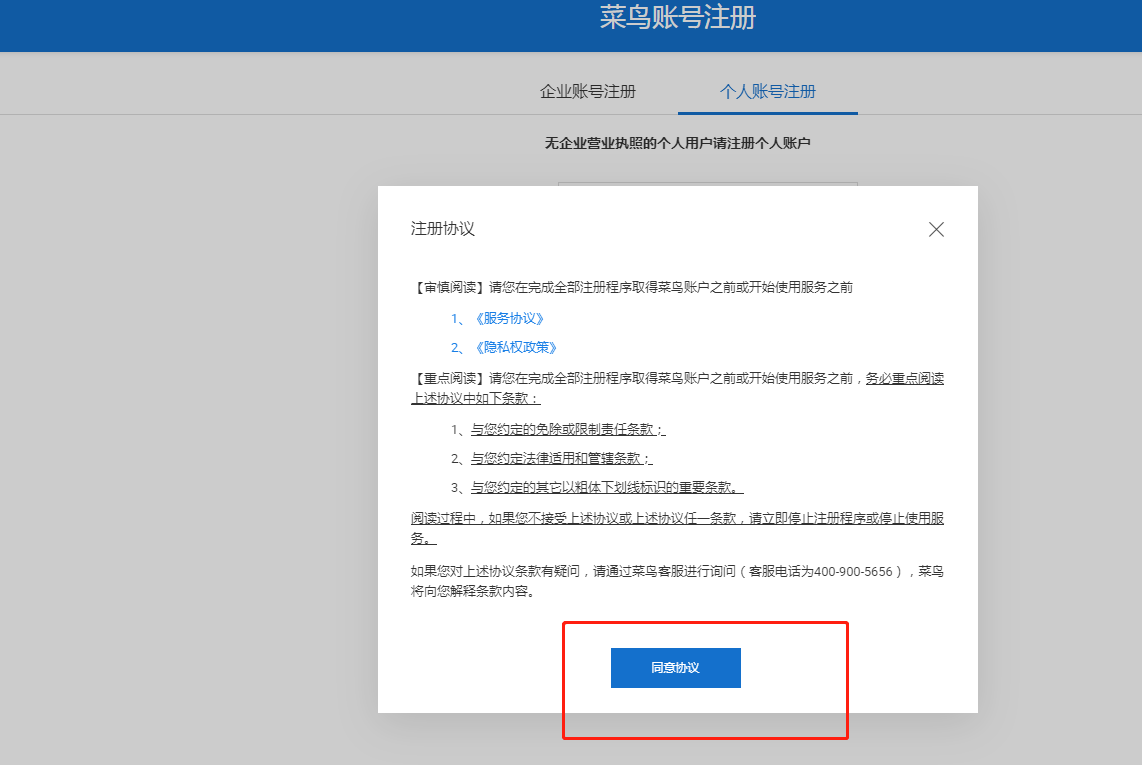The image size is (1142, 765).
Task: Close the 注册协议 dialog with the X
Action: pyautogui.click(x=936, y=230)
